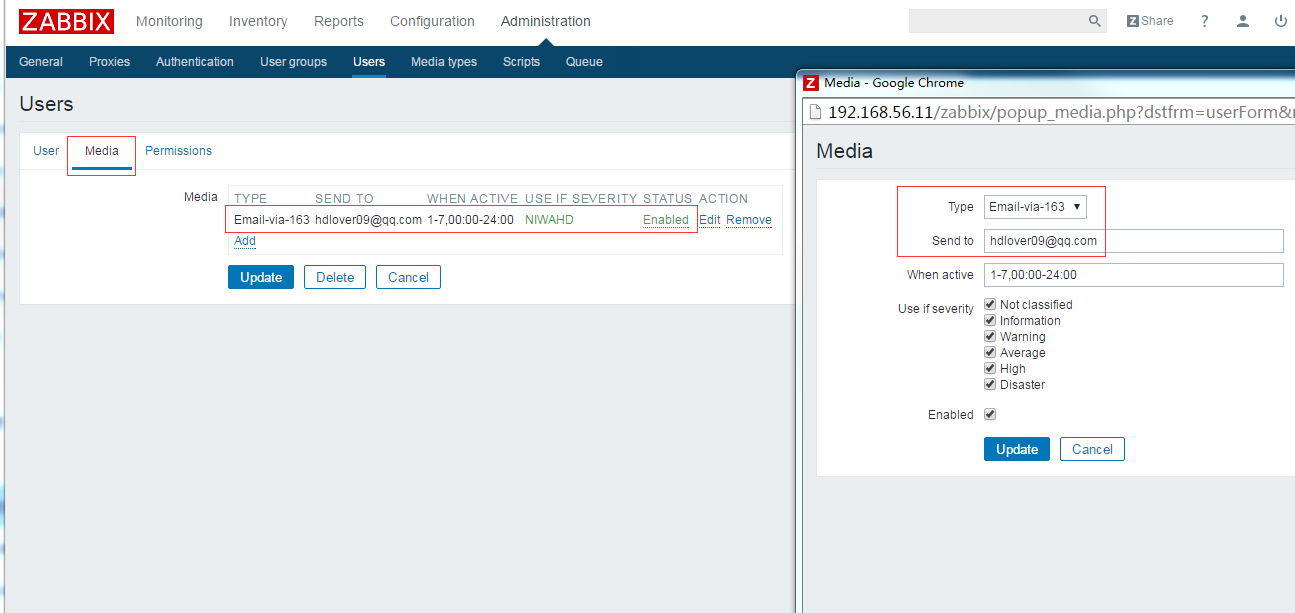Image resolution: width=1295 pixels, height=613 pixels.
Task: Open the Monitoring menu
Action: coord(169,21)
